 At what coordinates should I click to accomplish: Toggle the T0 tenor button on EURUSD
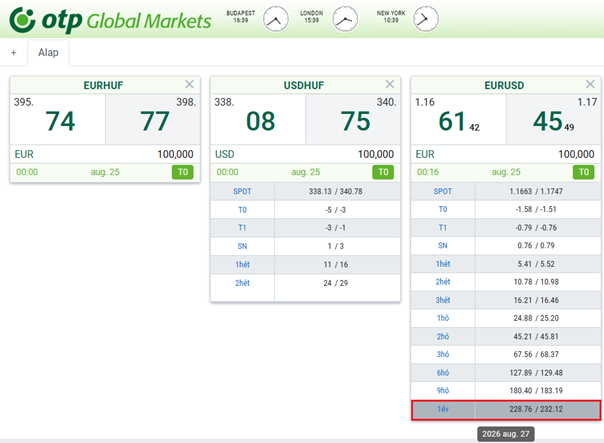[584, 172]
